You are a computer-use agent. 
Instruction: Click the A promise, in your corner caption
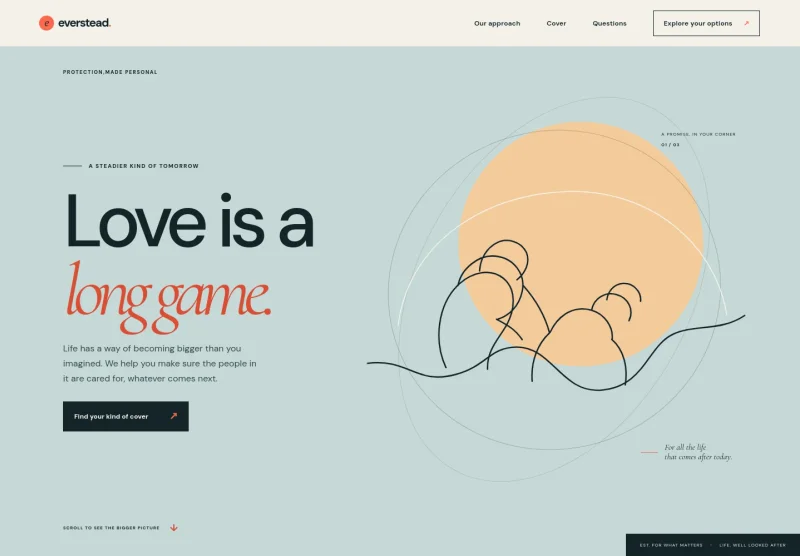point(698,134)
